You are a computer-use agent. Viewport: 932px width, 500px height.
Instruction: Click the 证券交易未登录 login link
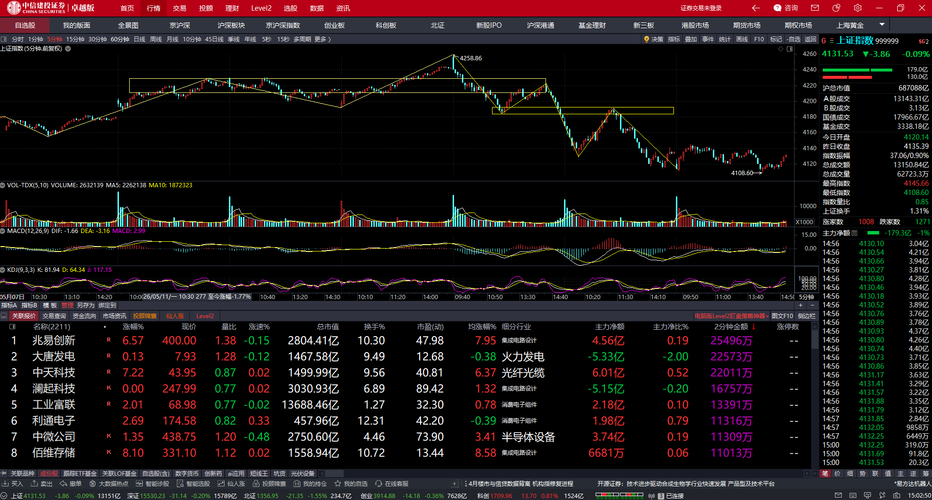[701, 8]
